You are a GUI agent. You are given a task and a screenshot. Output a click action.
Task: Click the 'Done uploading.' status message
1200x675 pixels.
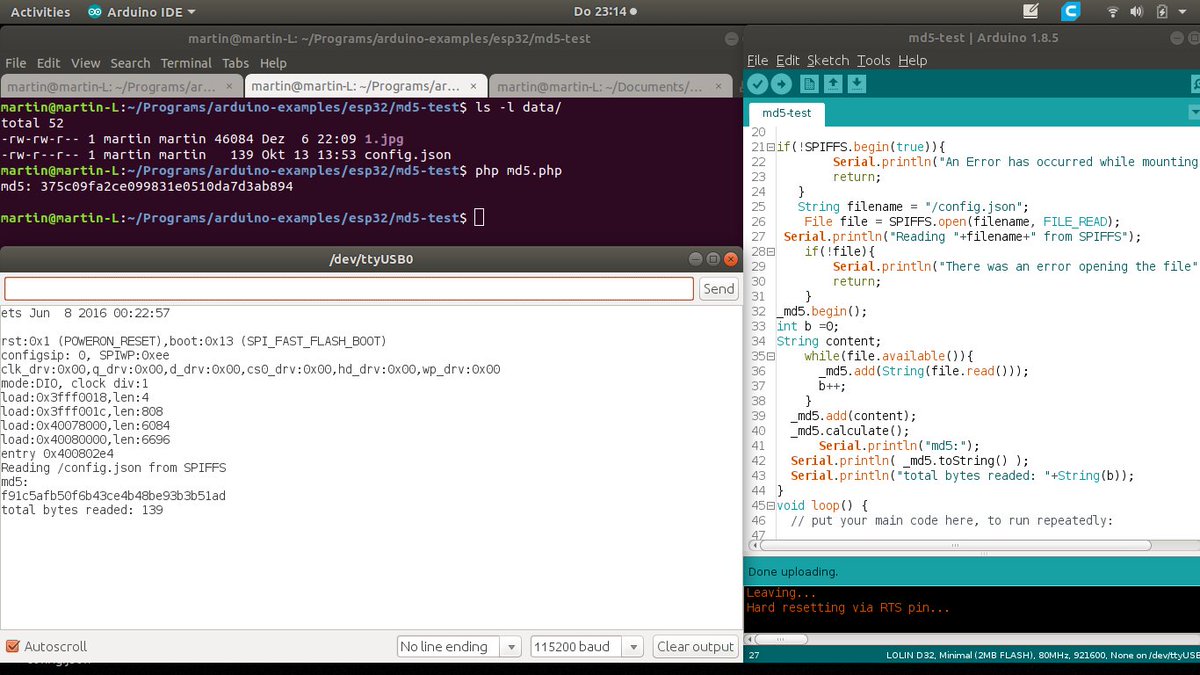click(x=793, y=572)
